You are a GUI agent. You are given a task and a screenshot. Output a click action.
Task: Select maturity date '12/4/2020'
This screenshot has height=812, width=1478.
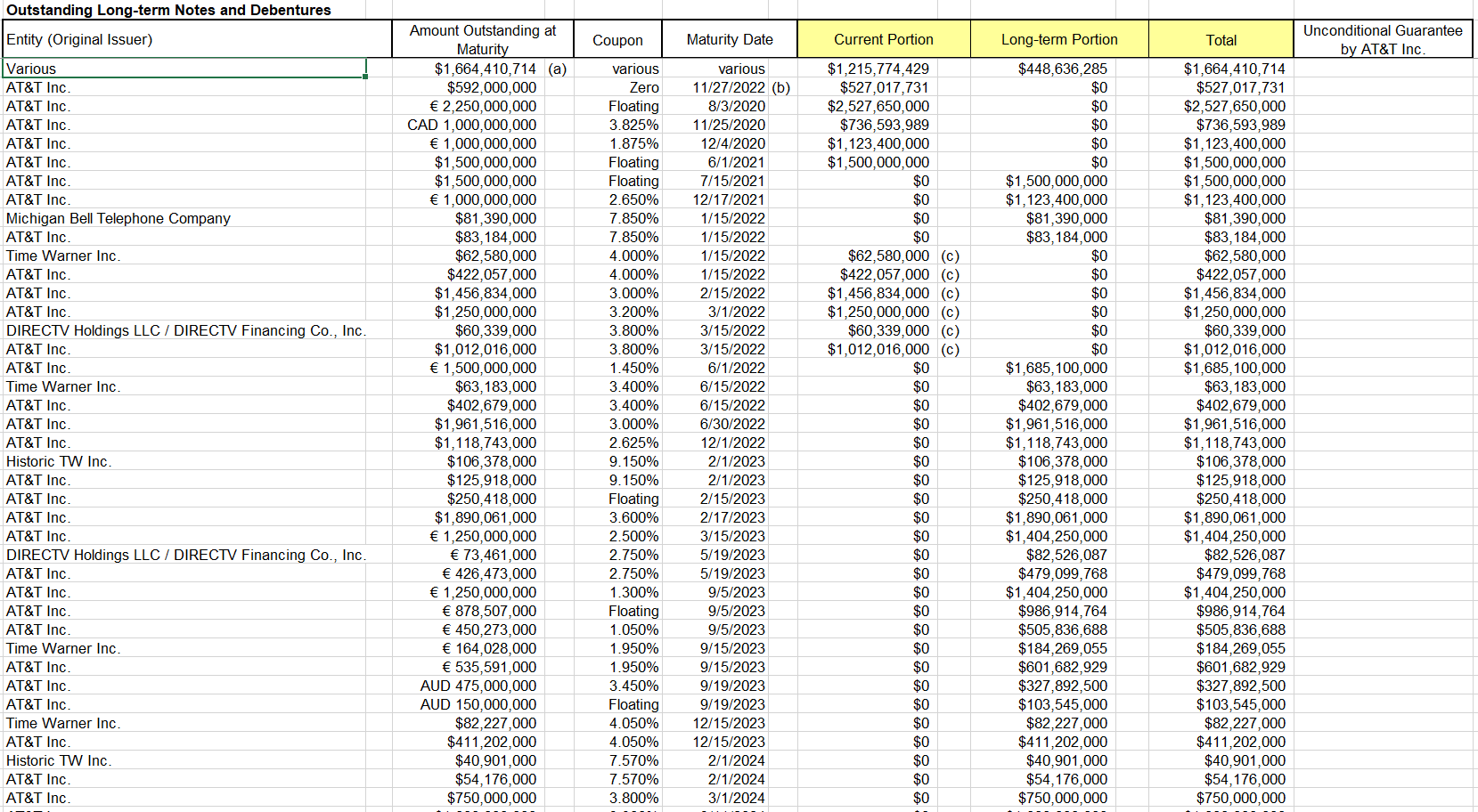point(715,143)
